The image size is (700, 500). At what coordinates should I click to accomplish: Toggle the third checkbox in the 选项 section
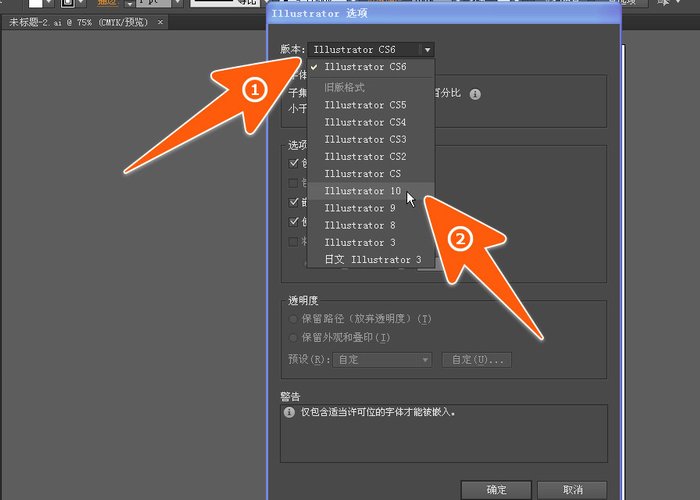pyautogui.click(x=294, y=203)
